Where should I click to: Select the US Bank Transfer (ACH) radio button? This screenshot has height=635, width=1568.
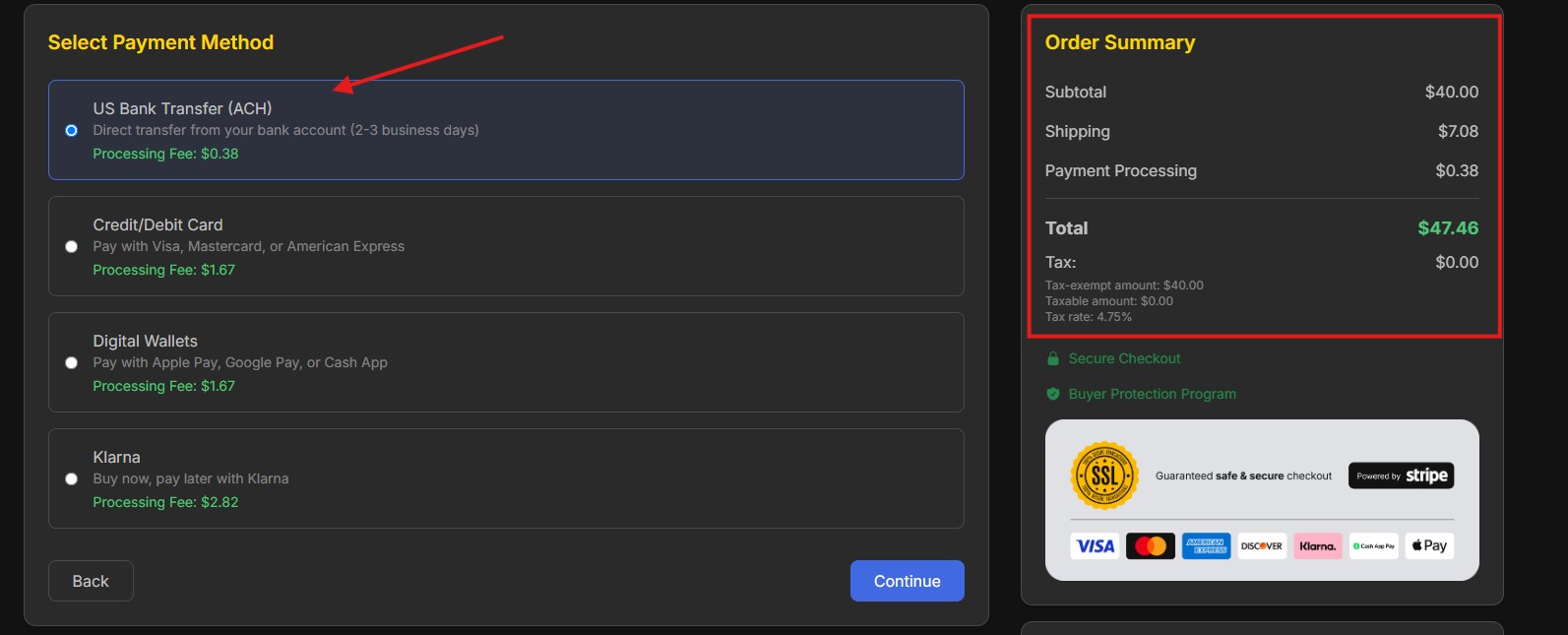pos(71,130)
